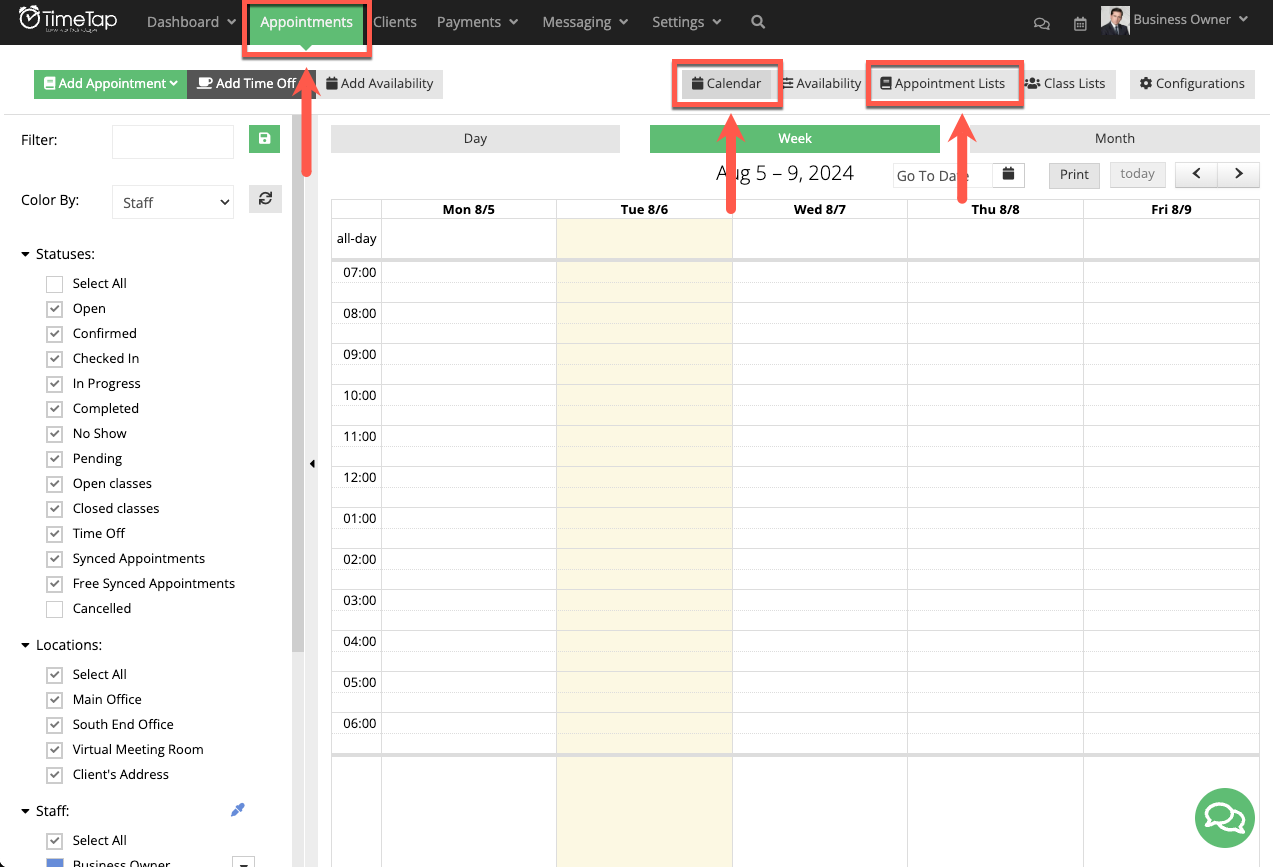Open the TimeTap logo on the top left

point(68,21)
